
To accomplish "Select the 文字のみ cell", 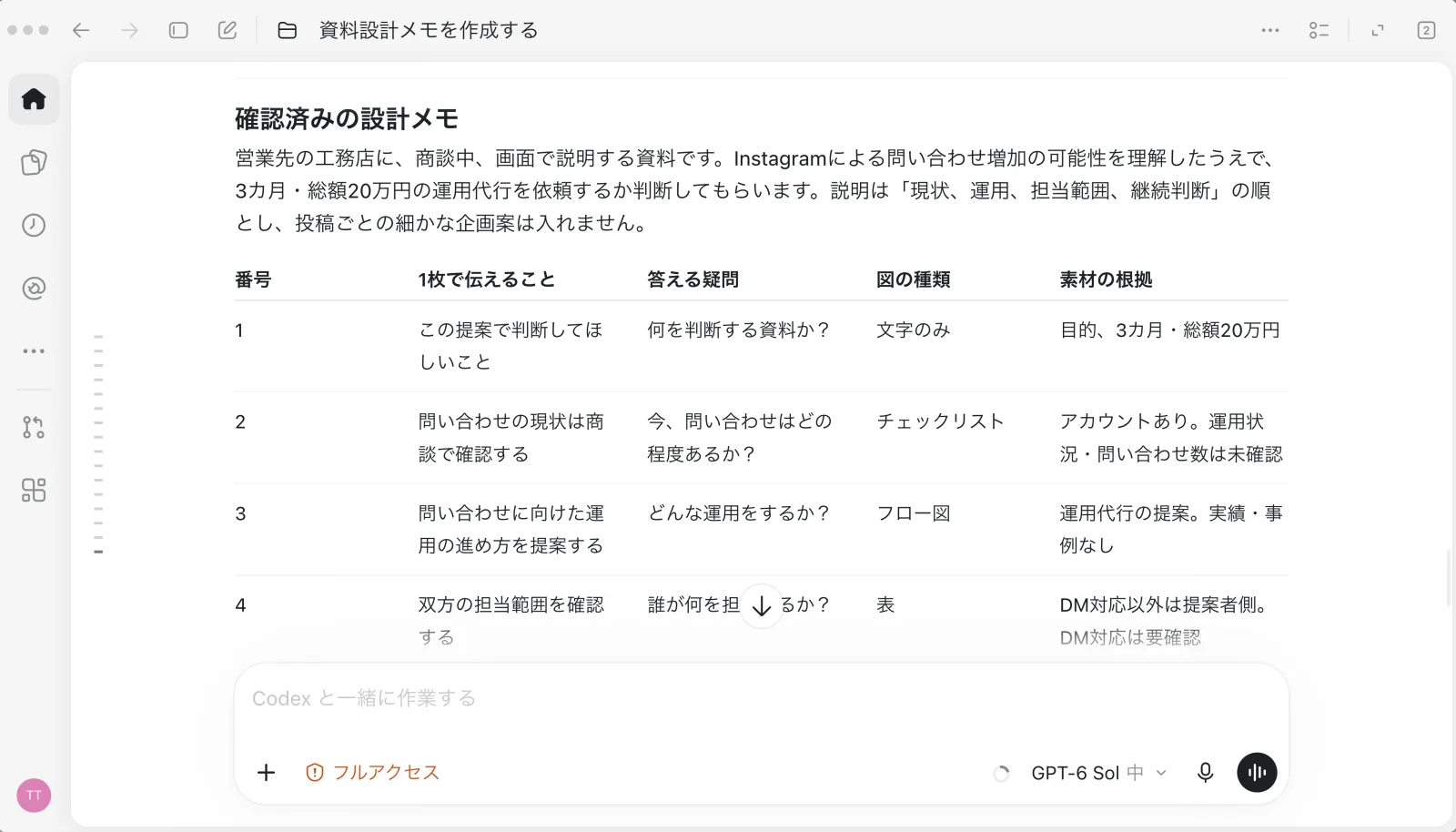I will click(x=913, y=330).
